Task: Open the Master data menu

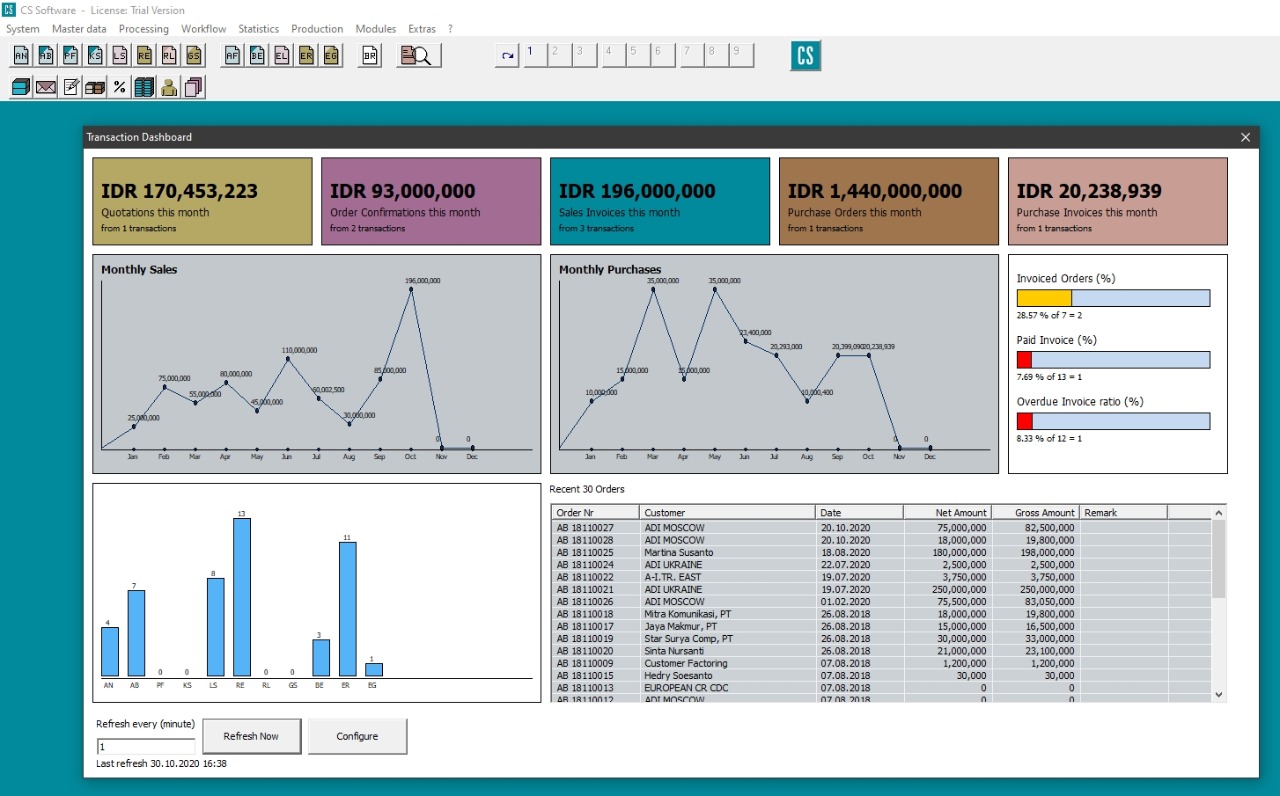Action: (x=79, y=29)
